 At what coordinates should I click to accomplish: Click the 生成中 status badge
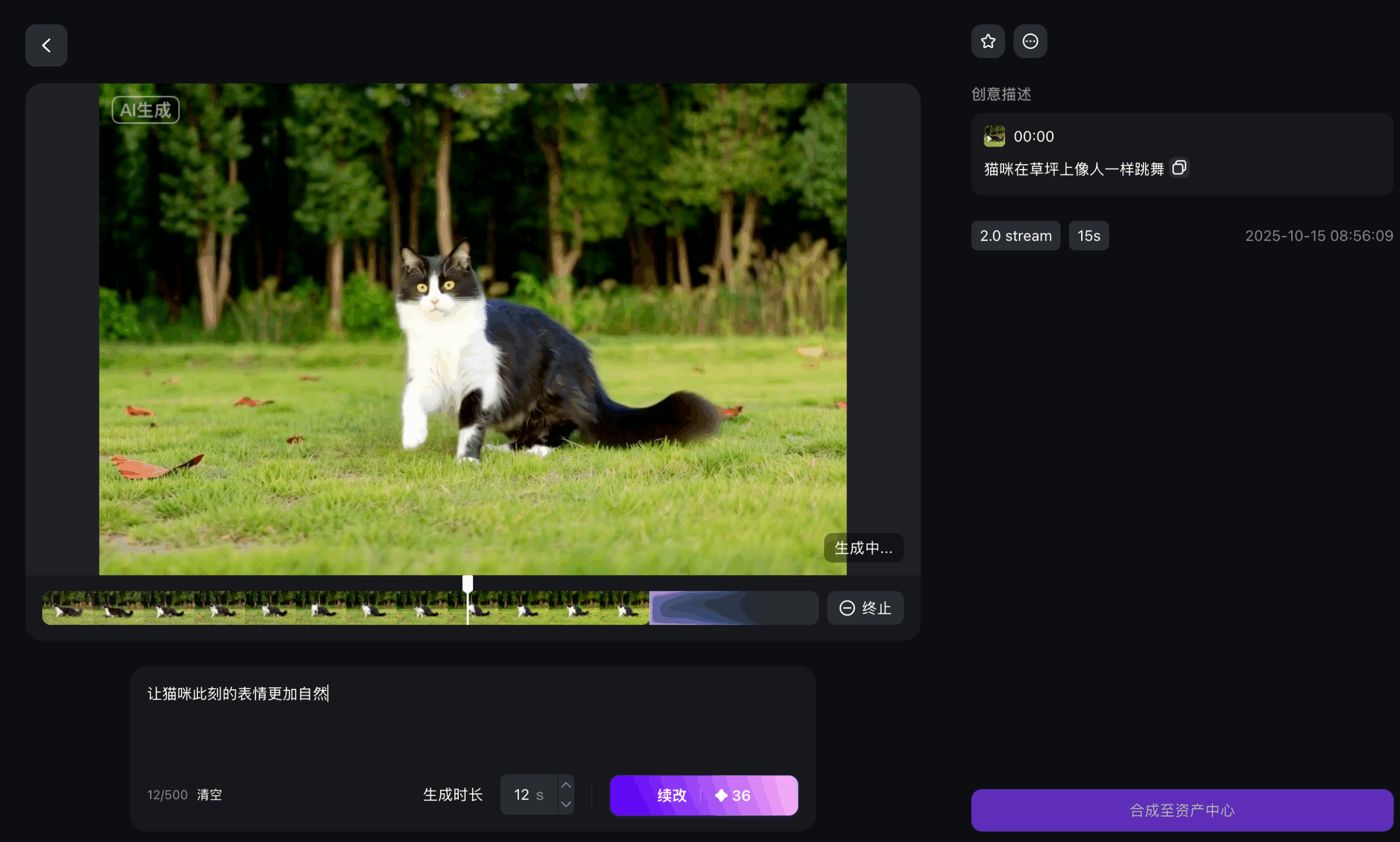pyautogui.click(x=862, y=547)
